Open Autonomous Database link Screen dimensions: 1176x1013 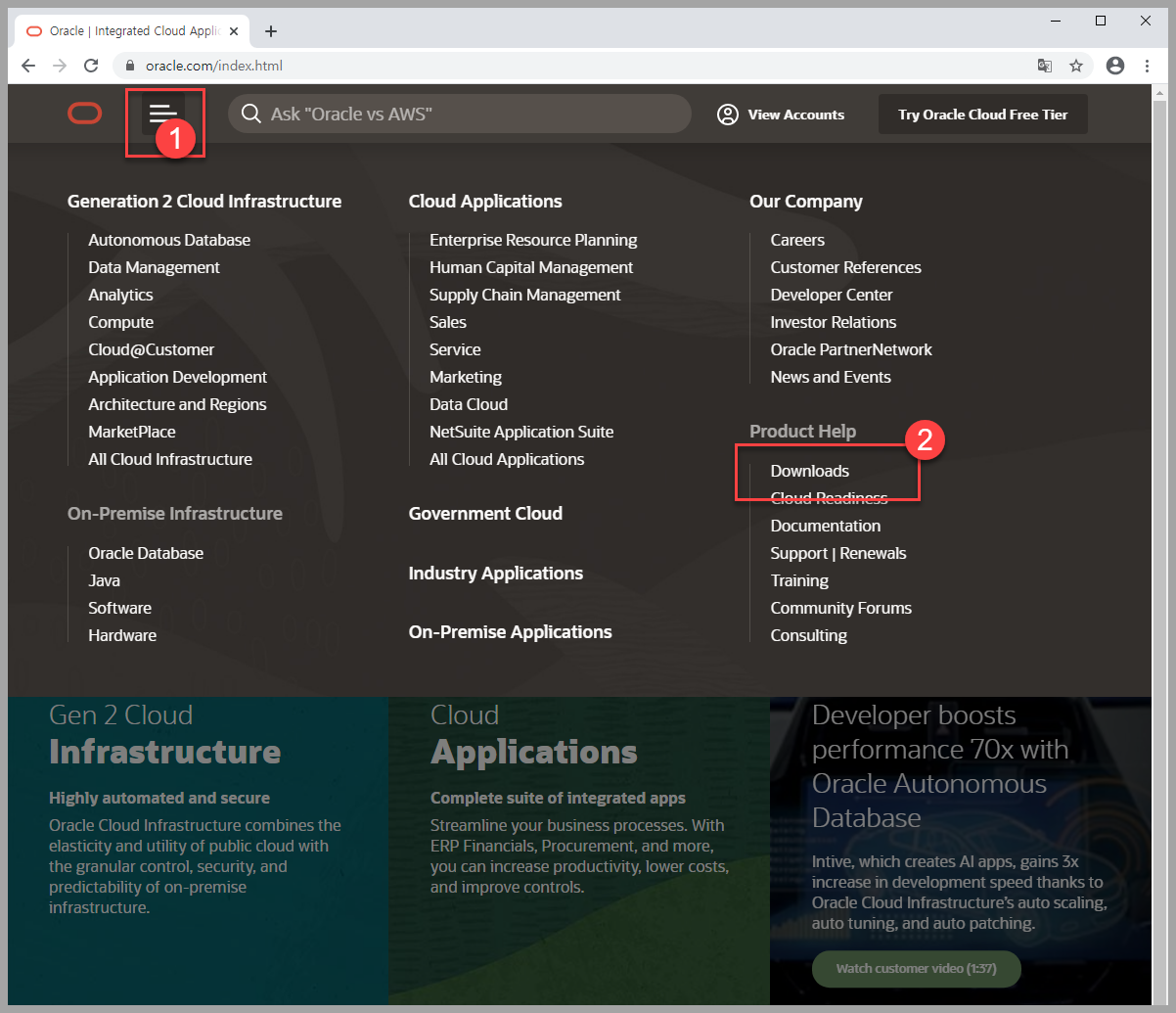pyautogui.click(x=169, y=240)
